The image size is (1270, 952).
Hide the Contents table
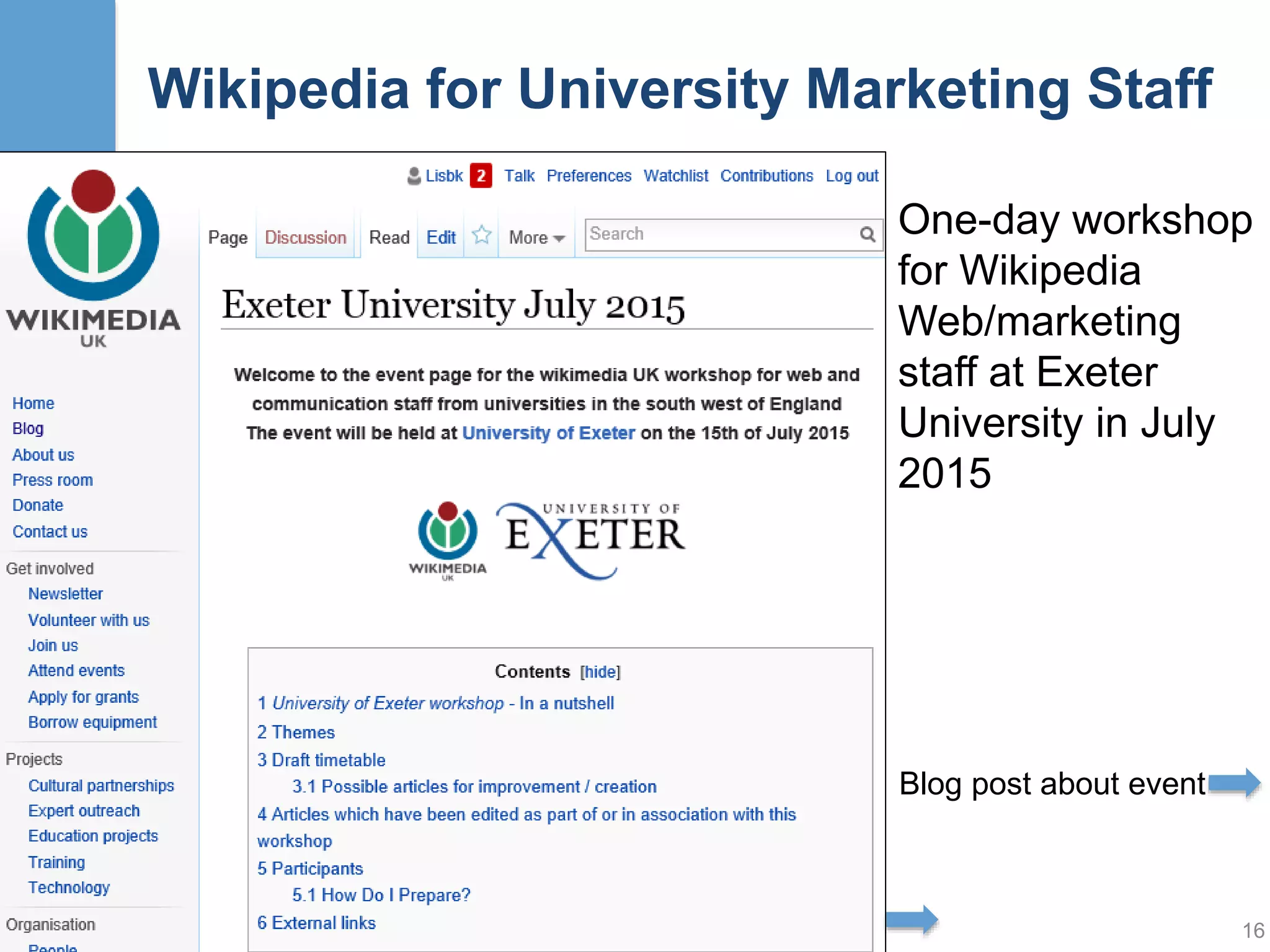click(x=600, y=672)
